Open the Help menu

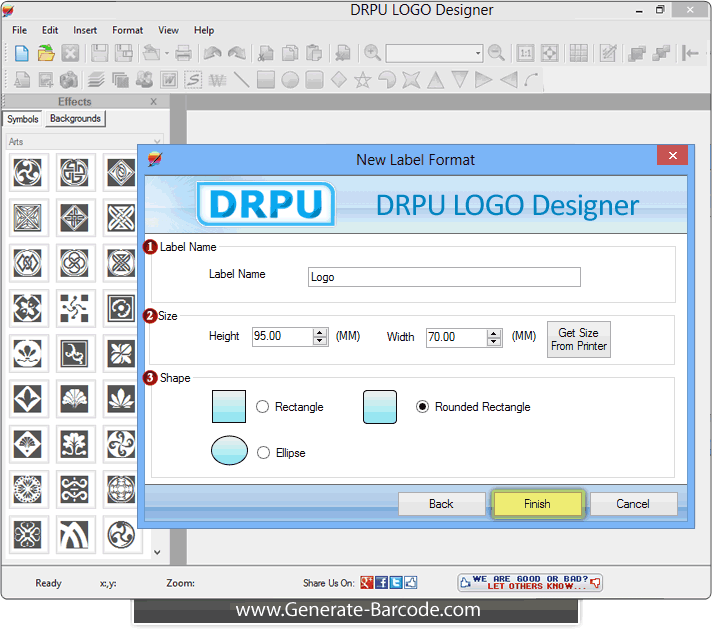[204, 30]
